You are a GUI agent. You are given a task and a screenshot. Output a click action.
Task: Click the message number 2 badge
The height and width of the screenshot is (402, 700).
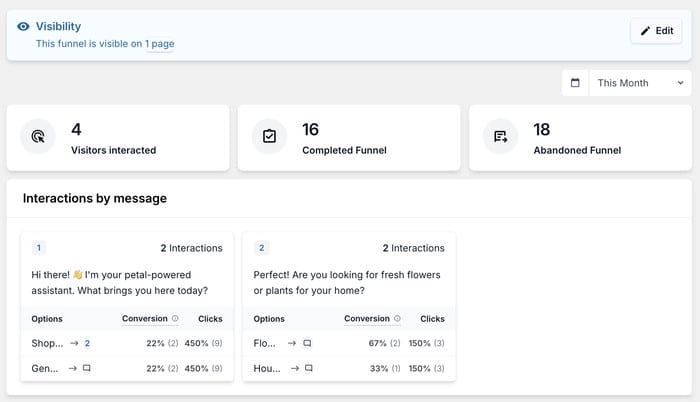261,247
